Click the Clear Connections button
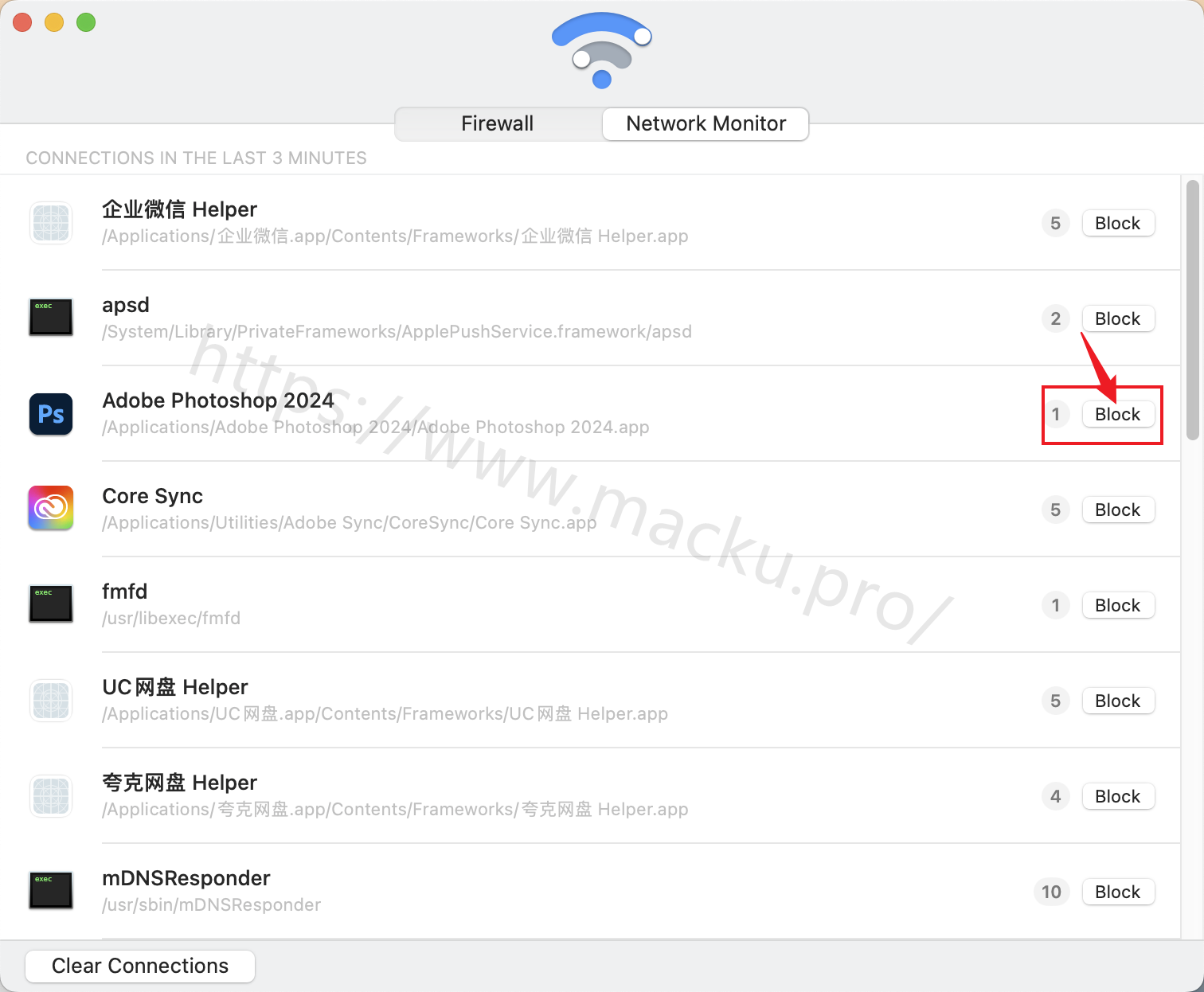 pyautogui.click(x=140, y=966)
